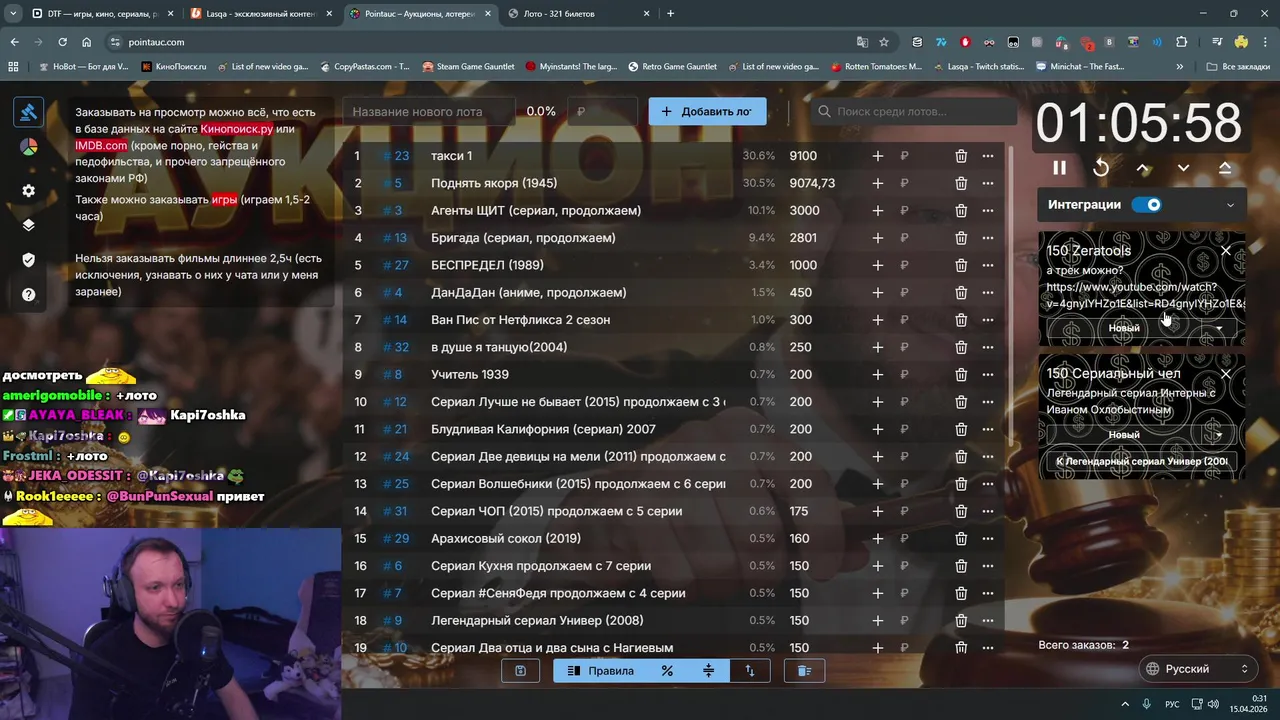This screenshot has height=720, width=1280.
Task: Reset the auction timer
Action: (1101, 168)
